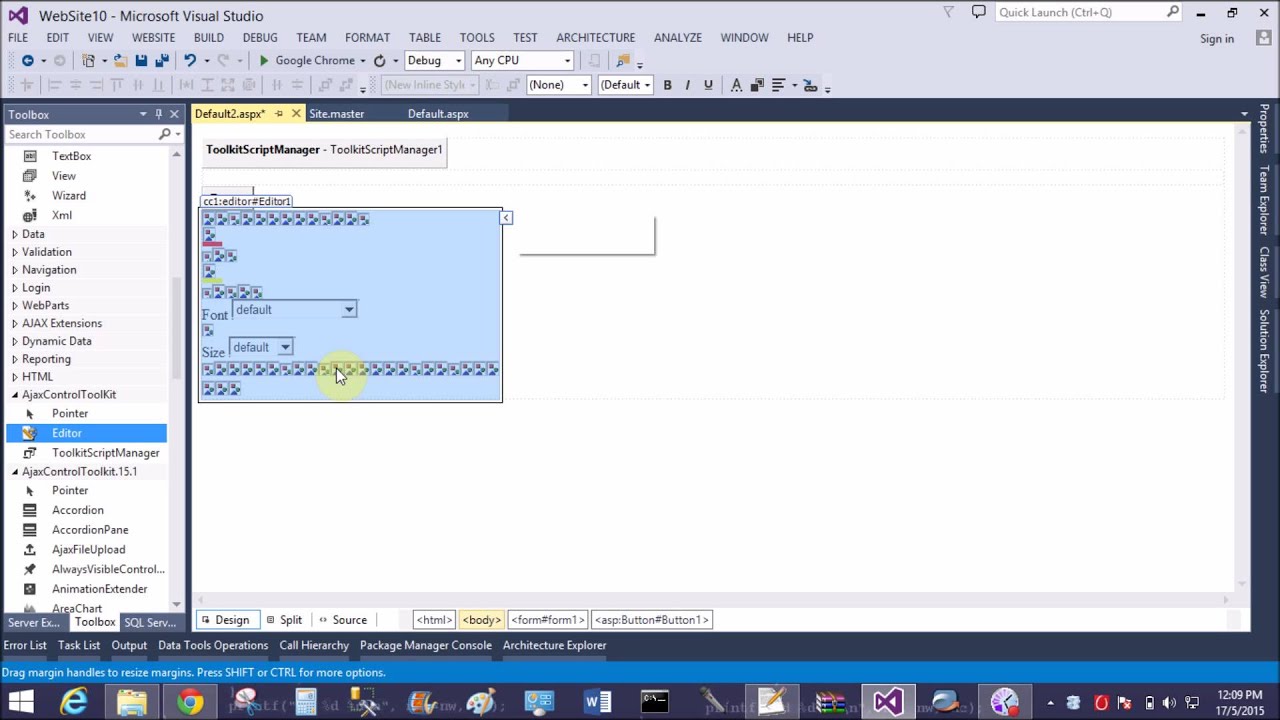1280x720 pixels.
Task: Open the Package Manager Console tab
Action: (425, 645)
